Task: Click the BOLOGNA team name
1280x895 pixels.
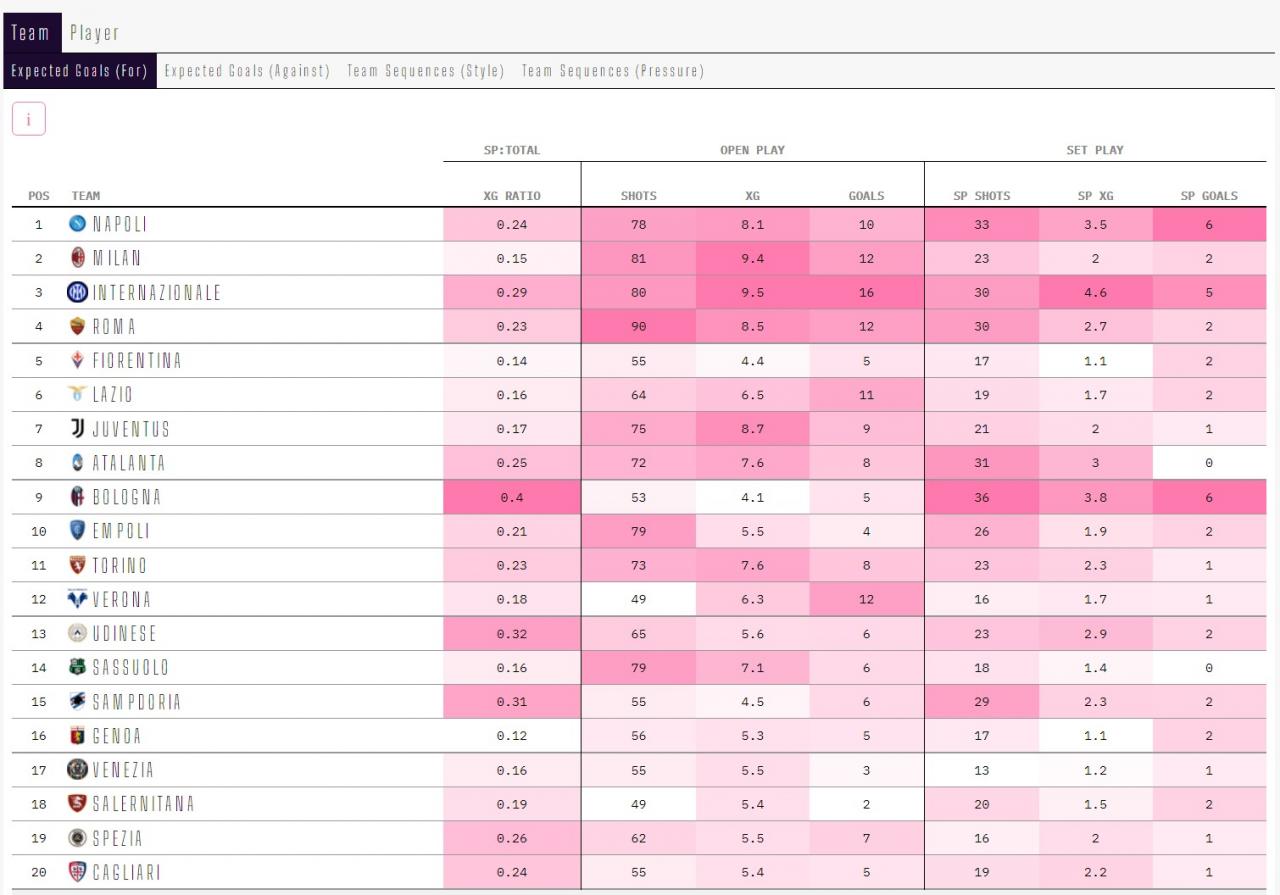Action: pos(127,496)
